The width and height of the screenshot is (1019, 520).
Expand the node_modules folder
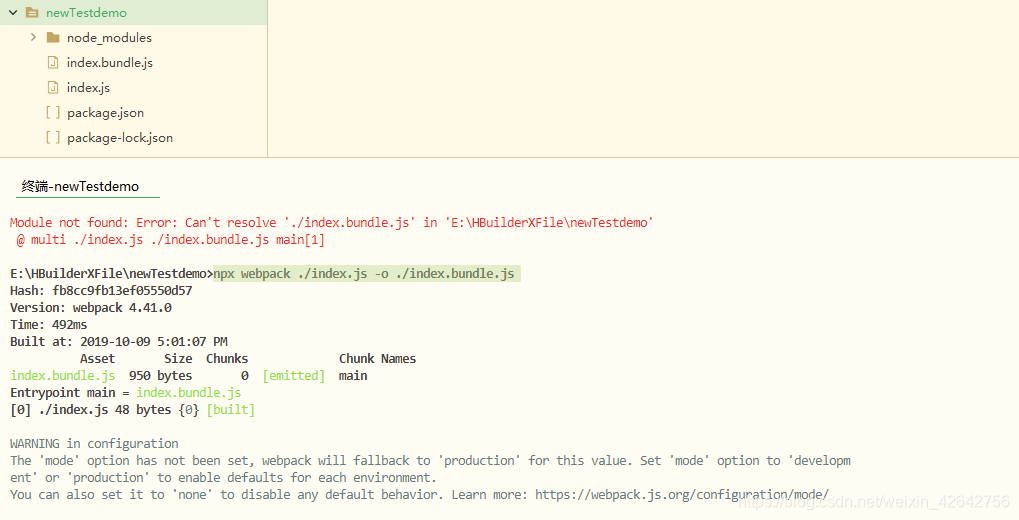[x=33, y=37]
